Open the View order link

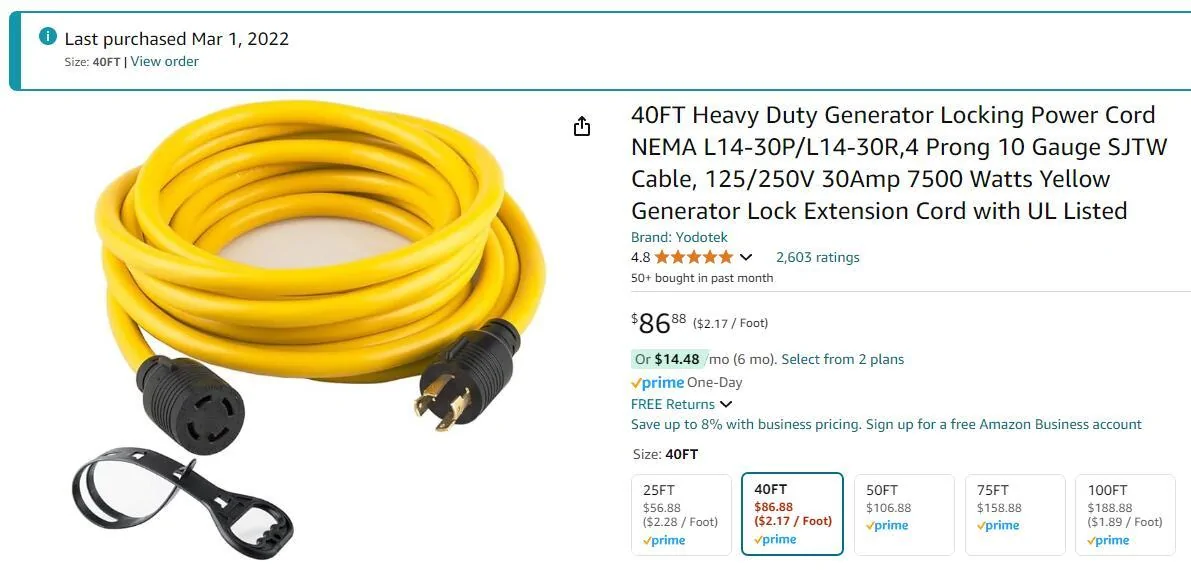tap(164, 62)
